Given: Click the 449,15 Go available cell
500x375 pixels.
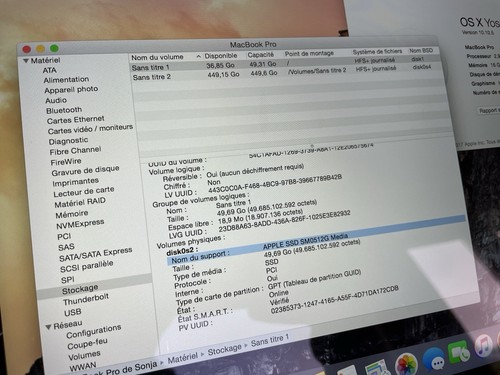Looking at the screenshot, I should point(223,75).
